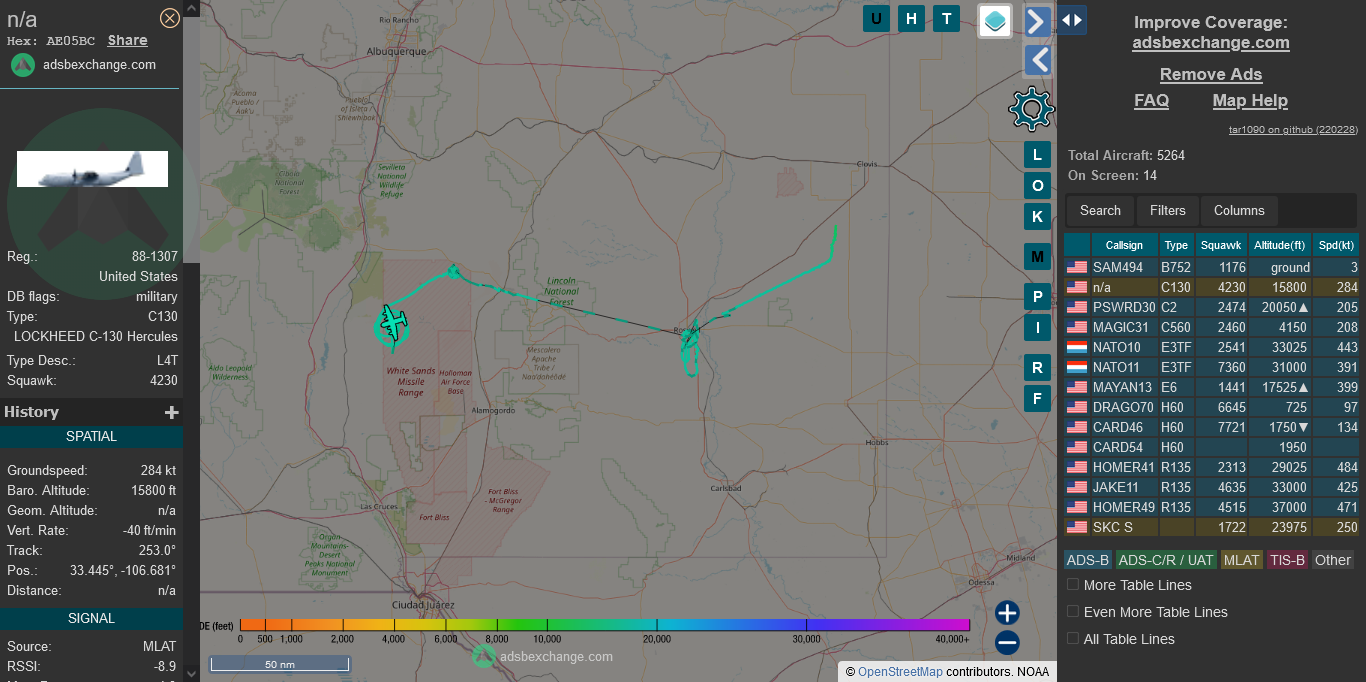The image size is (1366, 682).
Task: Select the CARD54 aircraft row
Action: coord(1211,447)
